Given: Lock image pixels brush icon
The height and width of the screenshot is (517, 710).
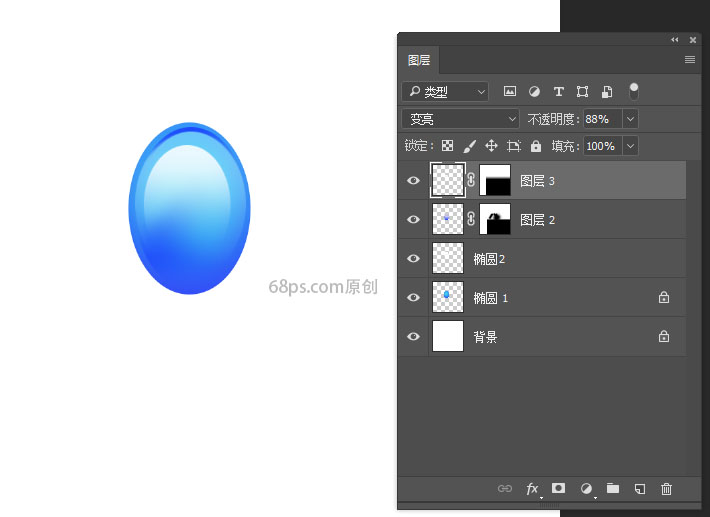Looking at the screenshot, I should tap(470, 146).
